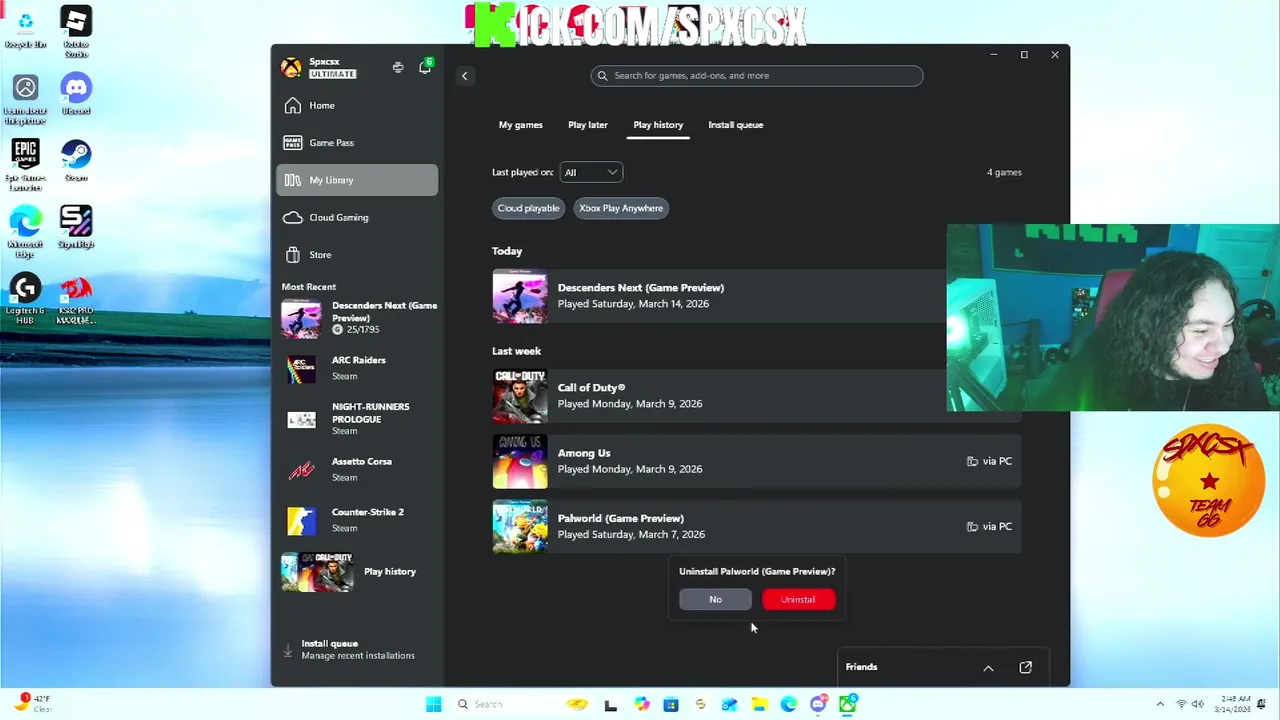Viewport: 1280px width, 720px height.
Task: Open the Windows Start menu
Action: 433,704
